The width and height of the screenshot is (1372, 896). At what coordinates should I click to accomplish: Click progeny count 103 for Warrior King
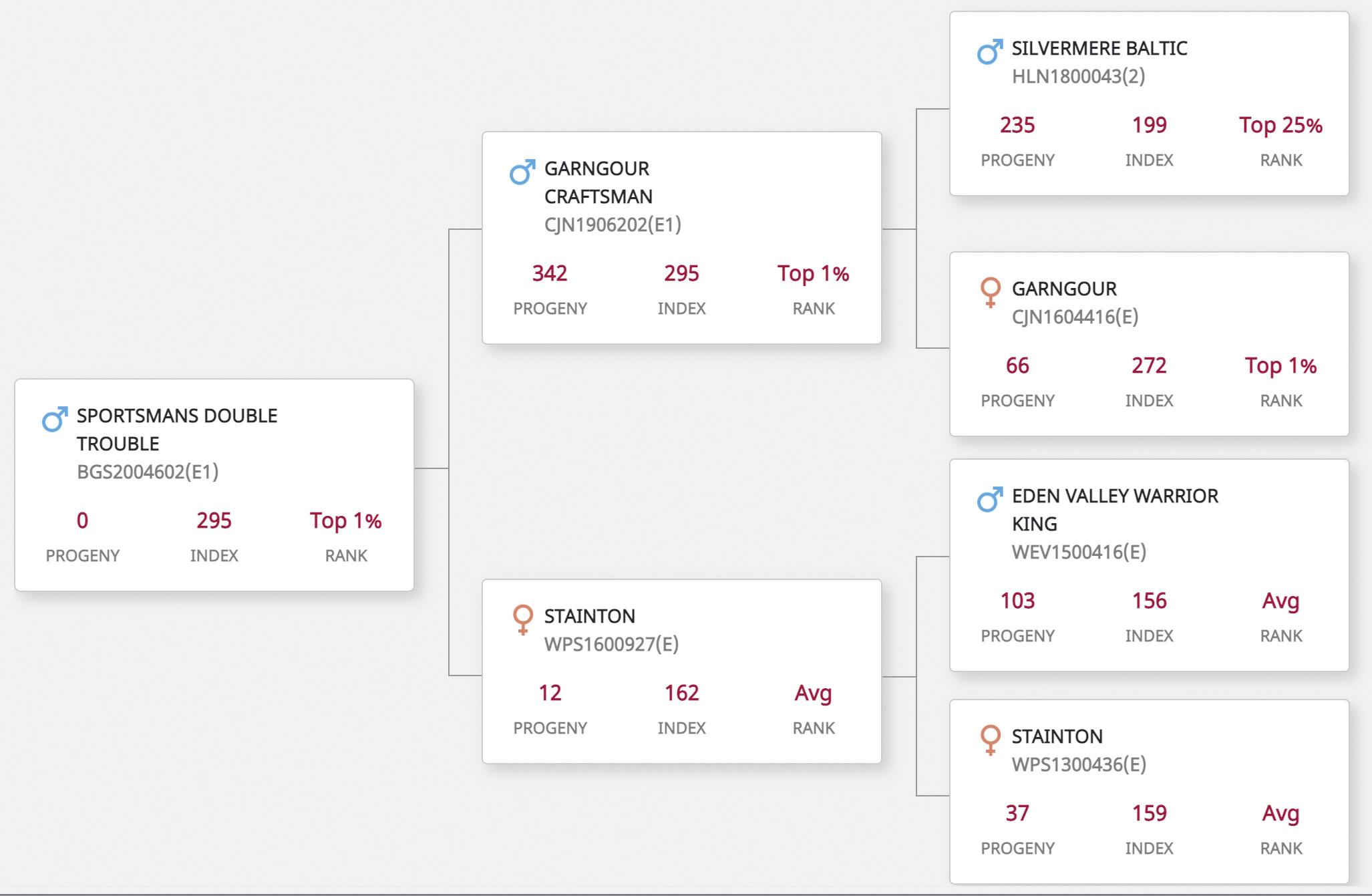1017,601
